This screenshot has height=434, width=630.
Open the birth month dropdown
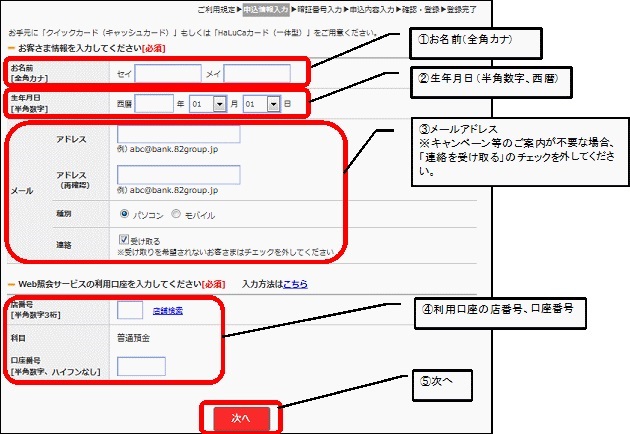pyautogui.click(x=209, y=104)
